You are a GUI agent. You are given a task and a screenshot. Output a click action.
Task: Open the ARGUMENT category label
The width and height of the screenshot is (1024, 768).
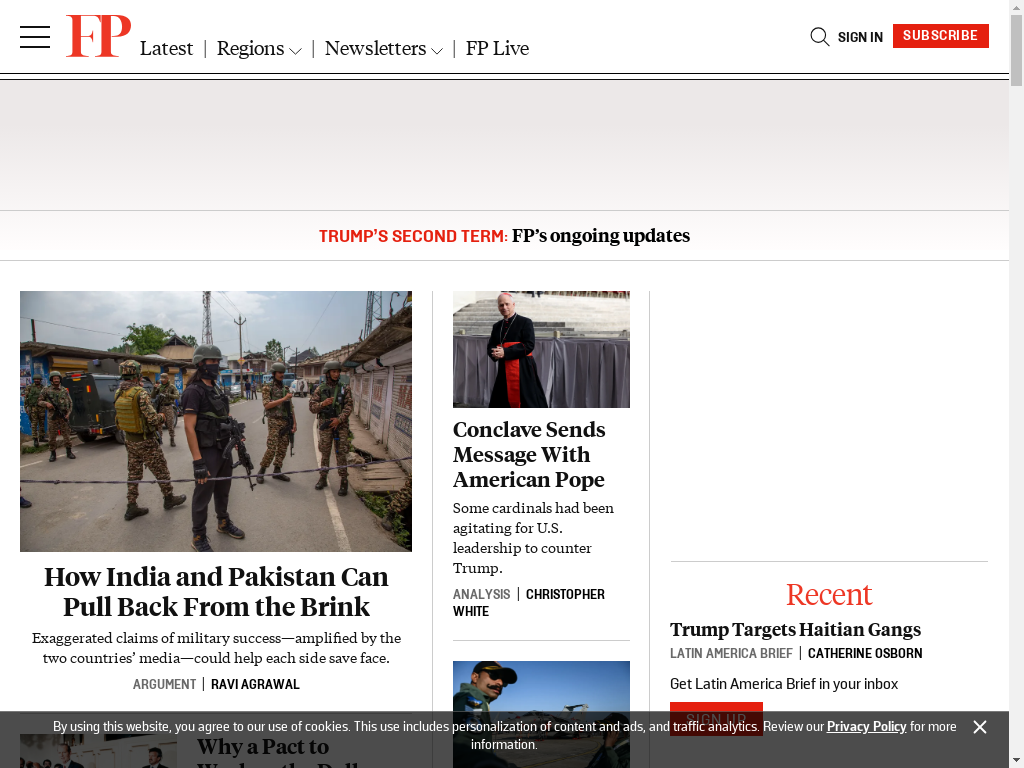coord(164,684)
